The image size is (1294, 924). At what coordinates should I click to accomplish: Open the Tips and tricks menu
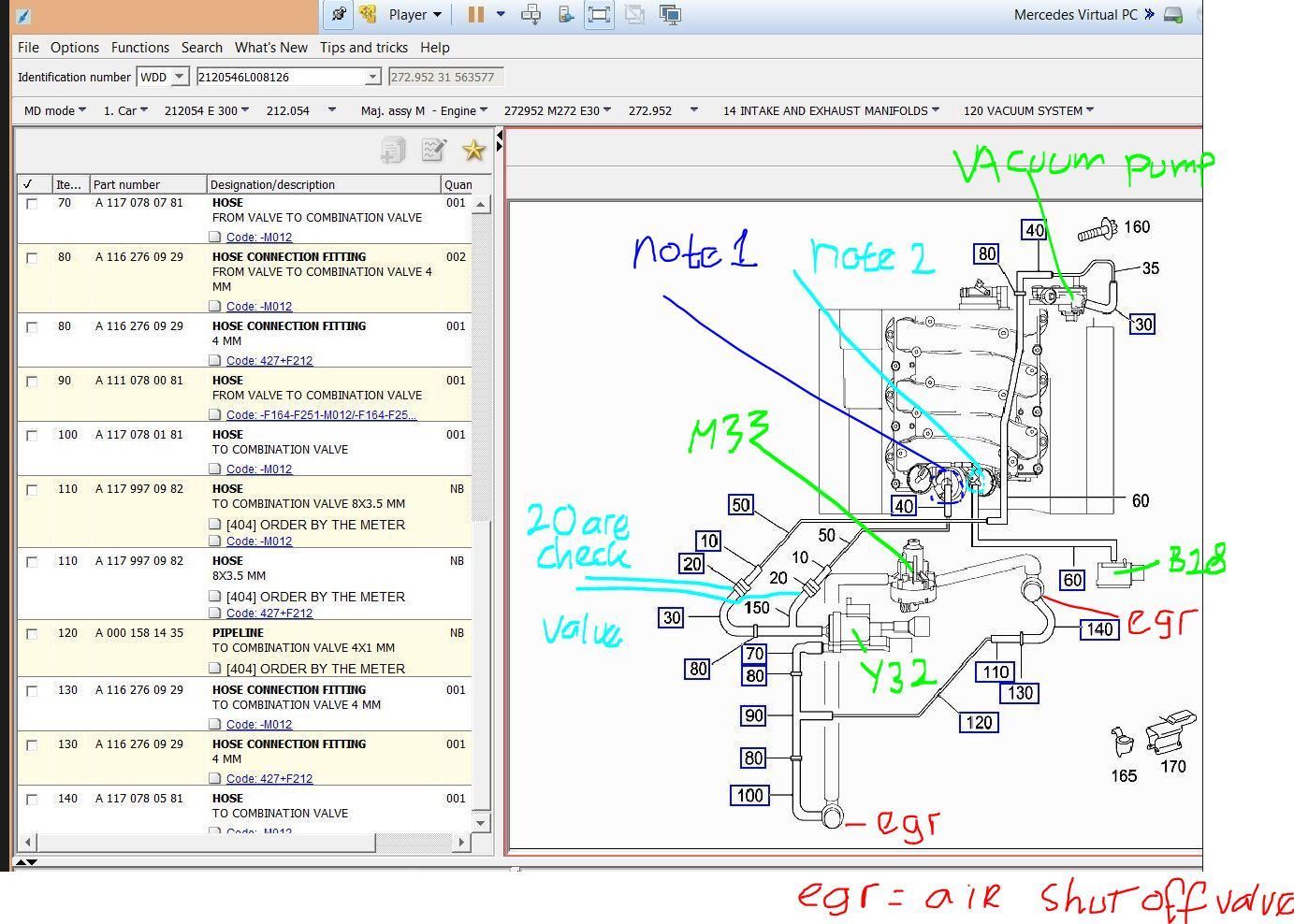(363, 48)
